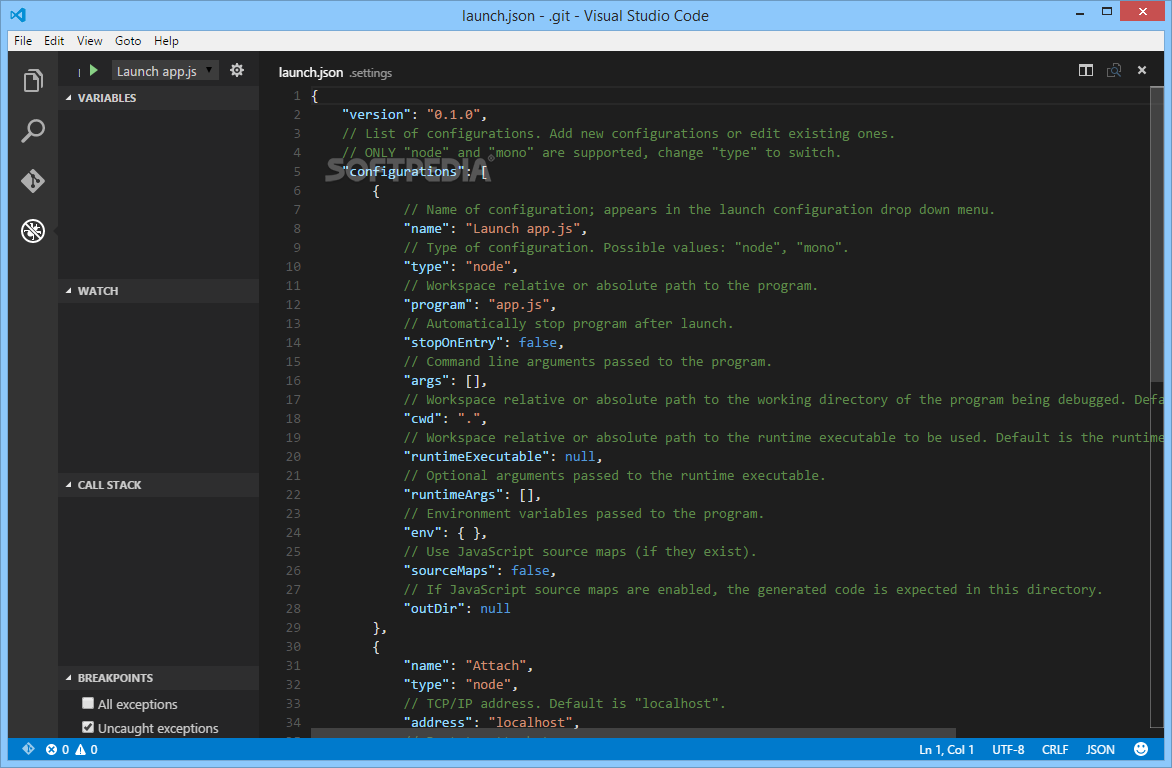
Task: Collapse the BREAKPOINTS section
Action: (x=158, y=678)
